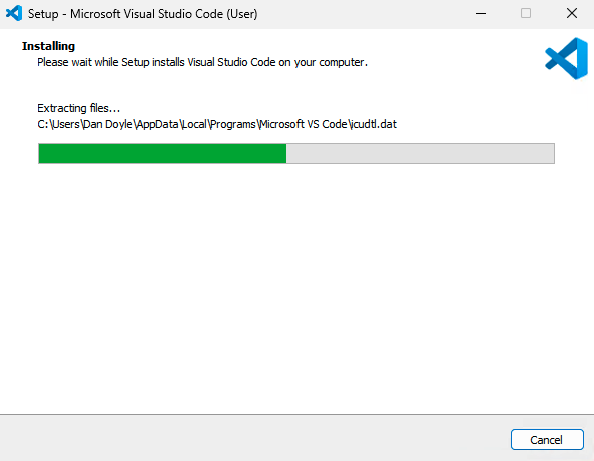The width and height of the screenshot is (594, 461).
Task: Click the VS Code icon in title bar
Action: [x=14, y=13]
